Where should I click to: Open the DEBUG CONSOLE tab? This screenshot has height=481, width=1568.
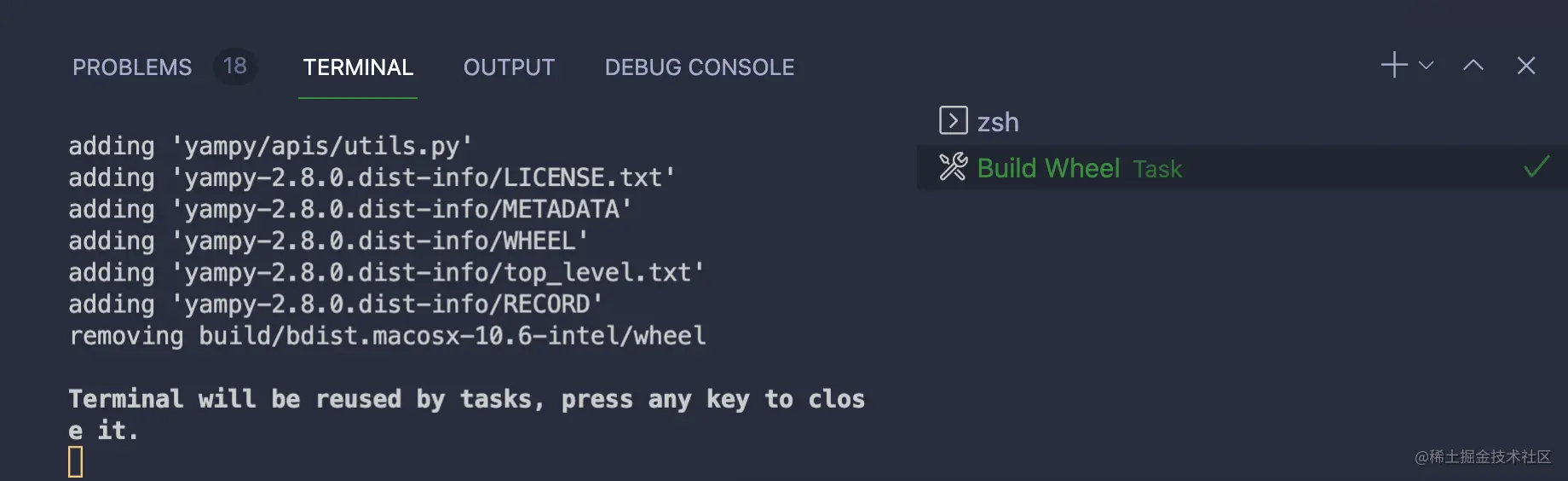(x=699, y=67)
